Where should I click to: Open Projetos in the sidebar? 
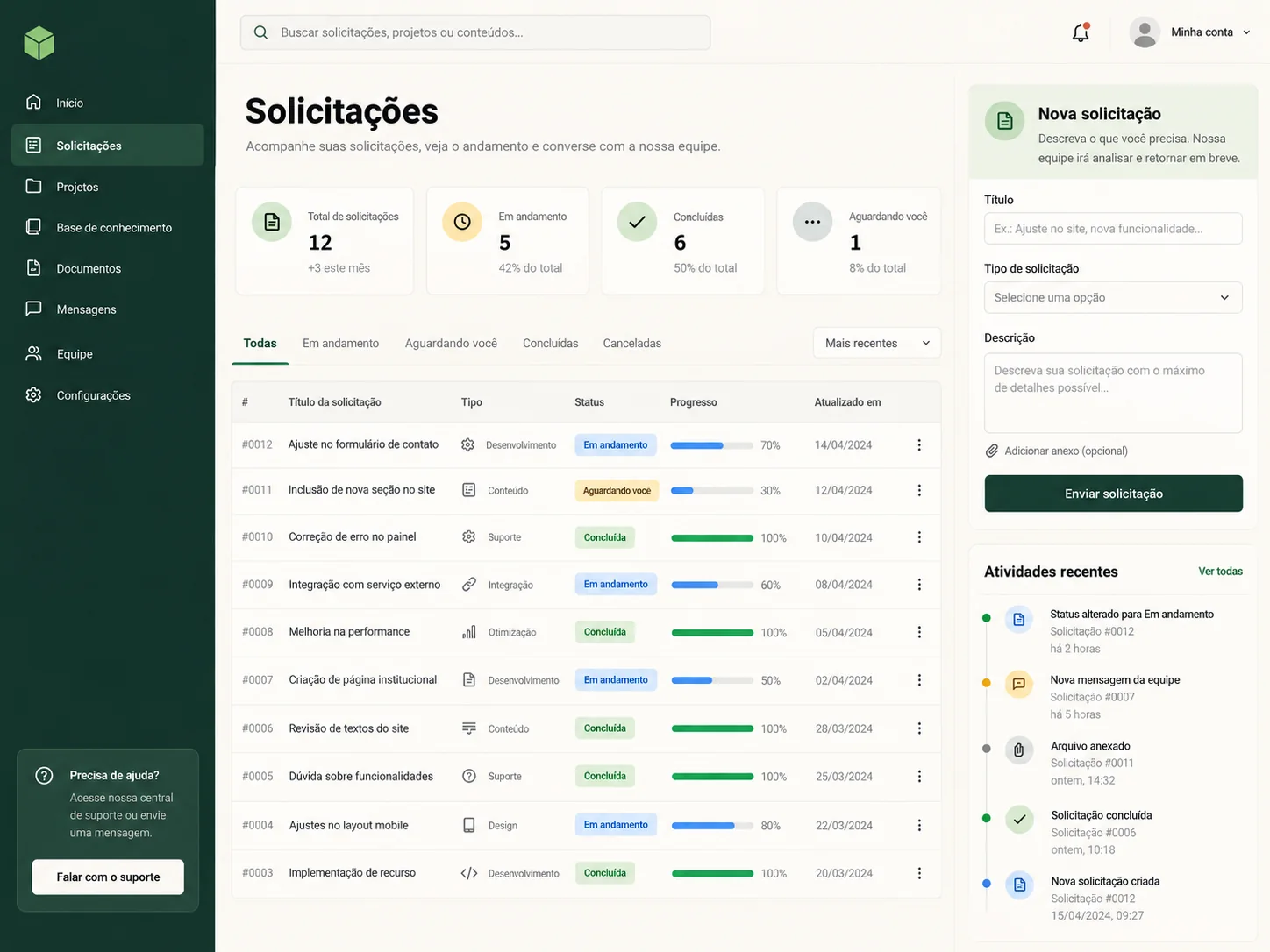pyautogui.click(x=108, y=187)
